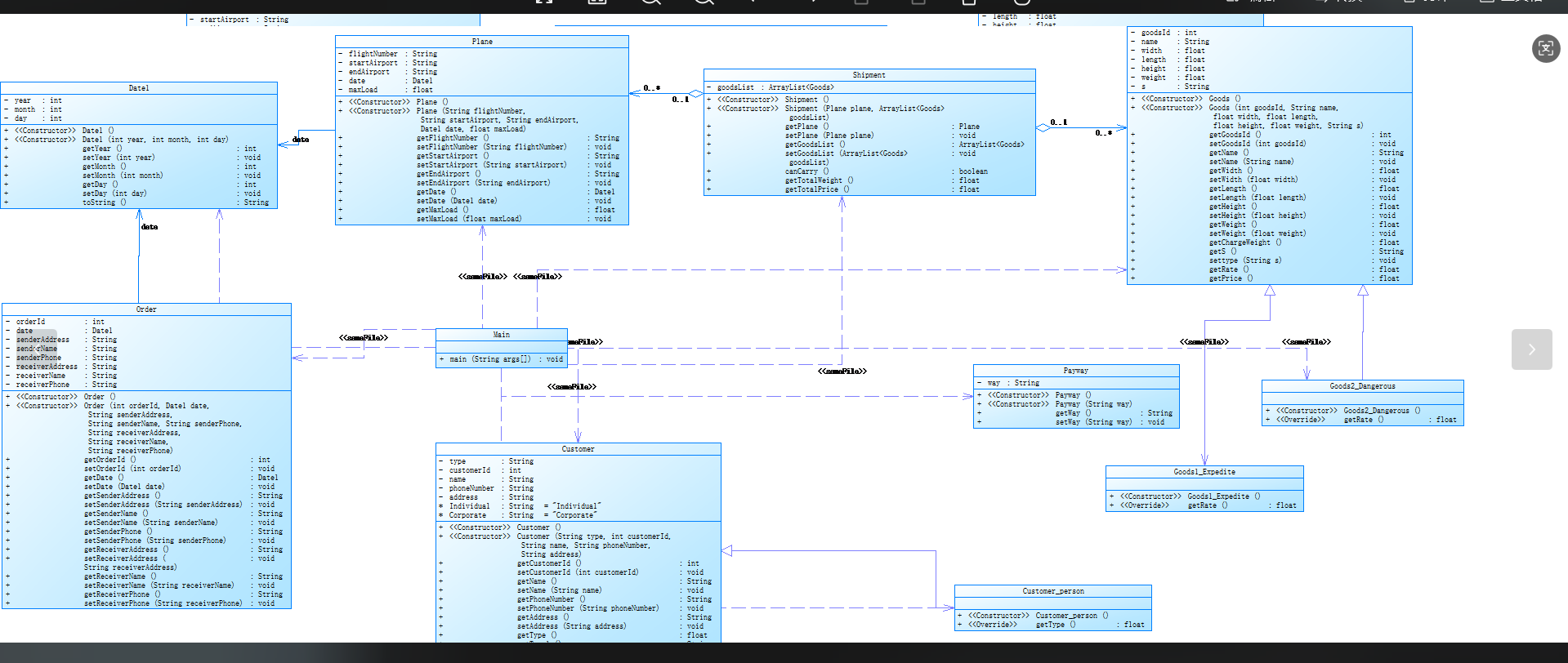The width and height of the screenshot is (1568, 663).
Task: Select the Goods1_Expedite class title
Action: [1204, 472]
